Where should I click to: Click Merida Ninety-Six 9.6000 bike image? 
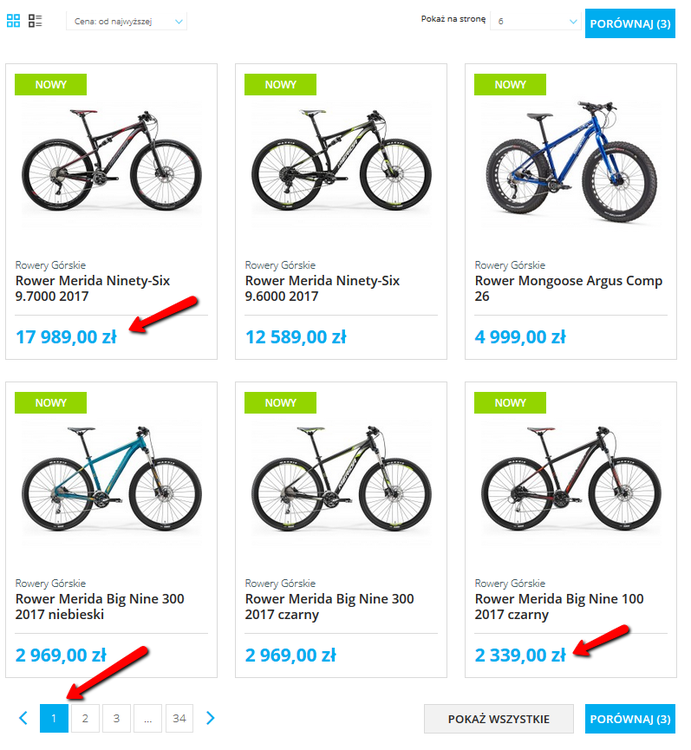coord(341,160)
